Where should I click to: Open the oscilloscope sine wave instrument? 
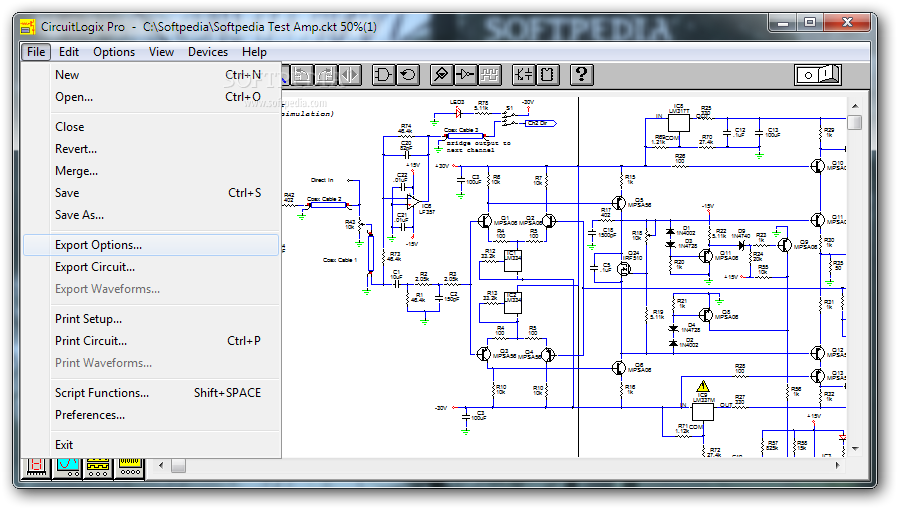68,467
